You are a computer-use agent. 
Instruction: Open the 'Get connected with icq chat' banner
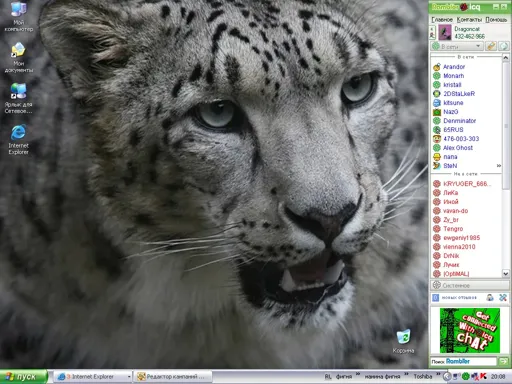click(x=470, y=330)
